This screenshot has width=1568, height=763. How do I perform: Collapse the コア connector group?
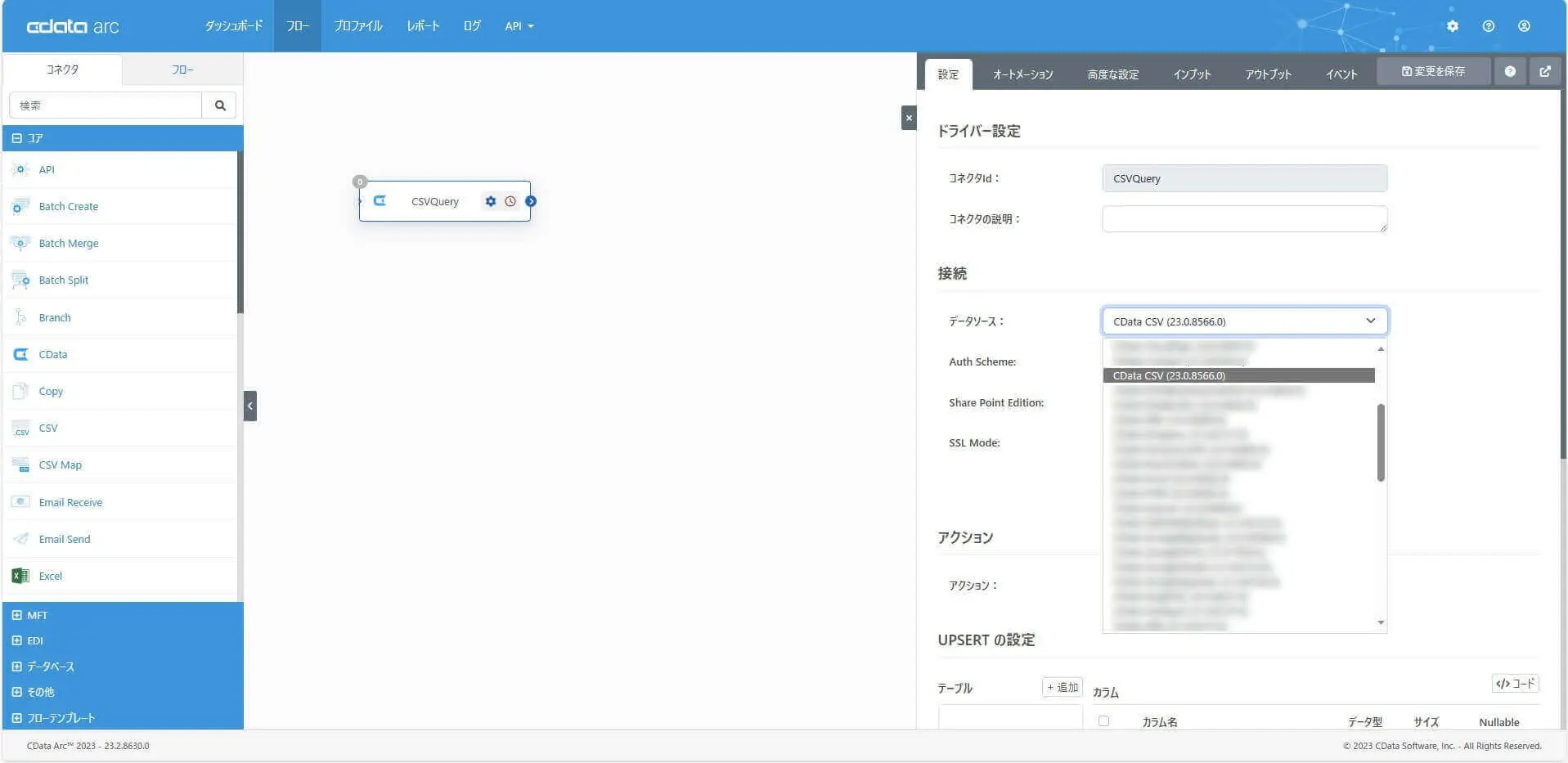point(16,138)
